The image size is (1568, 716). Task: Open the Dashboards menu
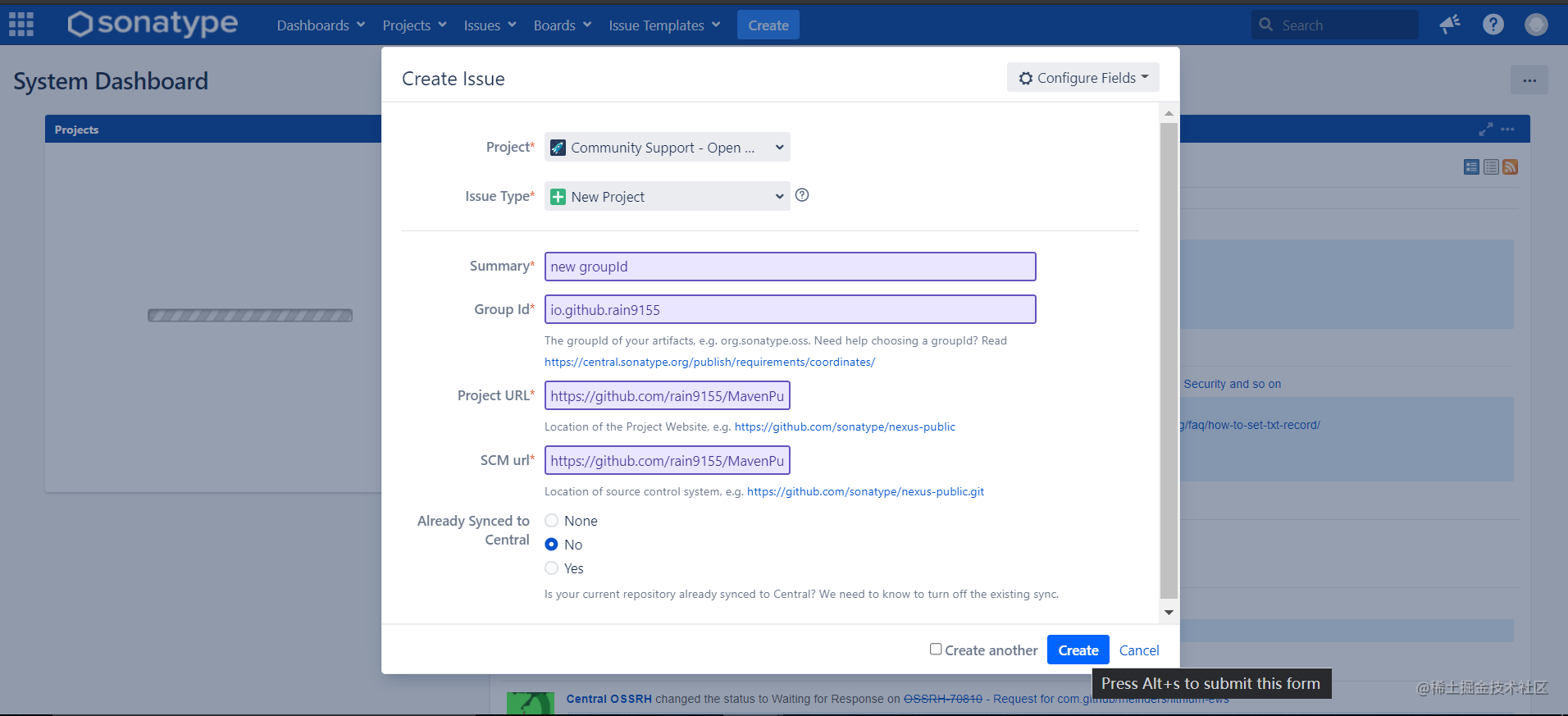point(321,25)
